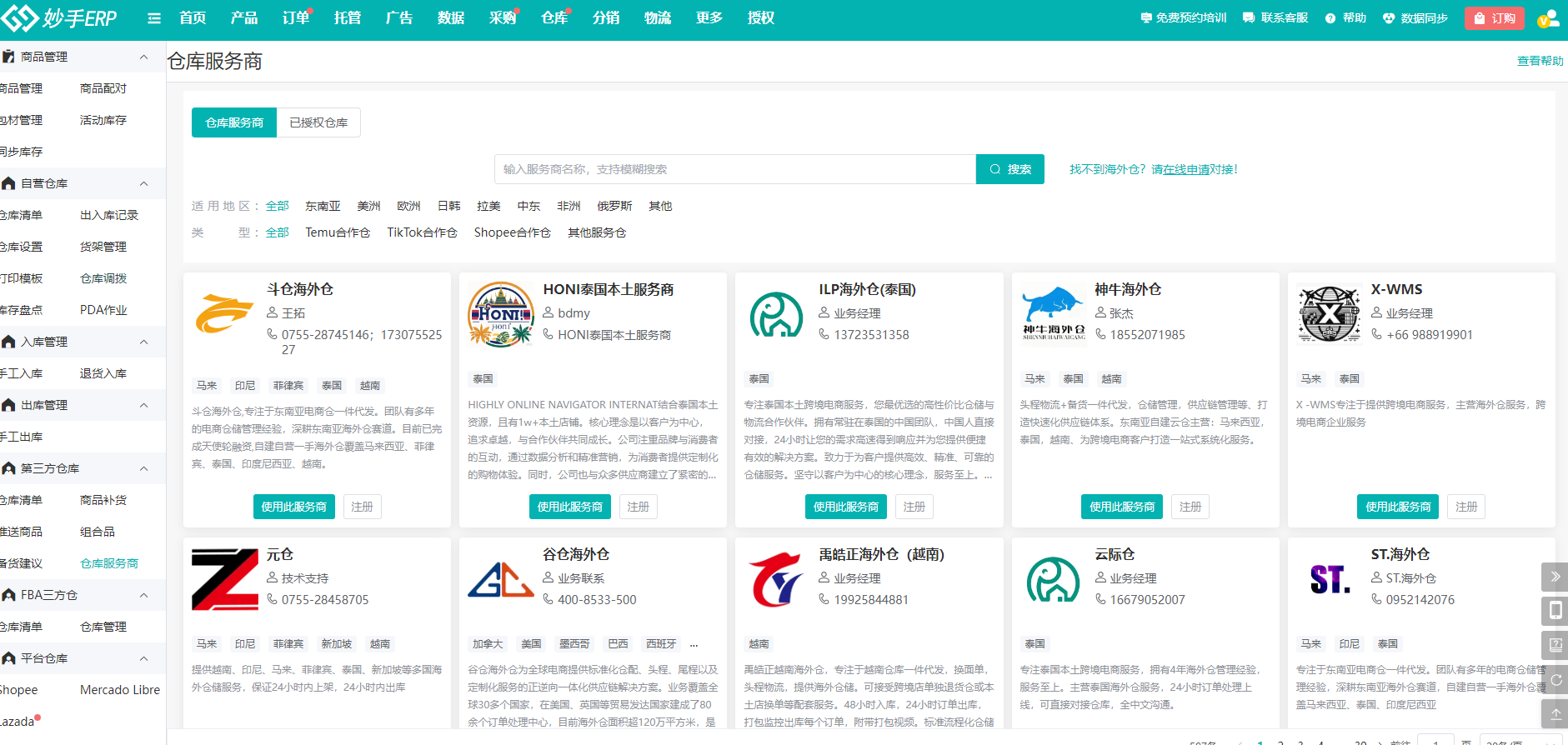
Task: Click the 搜索 search button
Action: click(x=1010, y=169)
